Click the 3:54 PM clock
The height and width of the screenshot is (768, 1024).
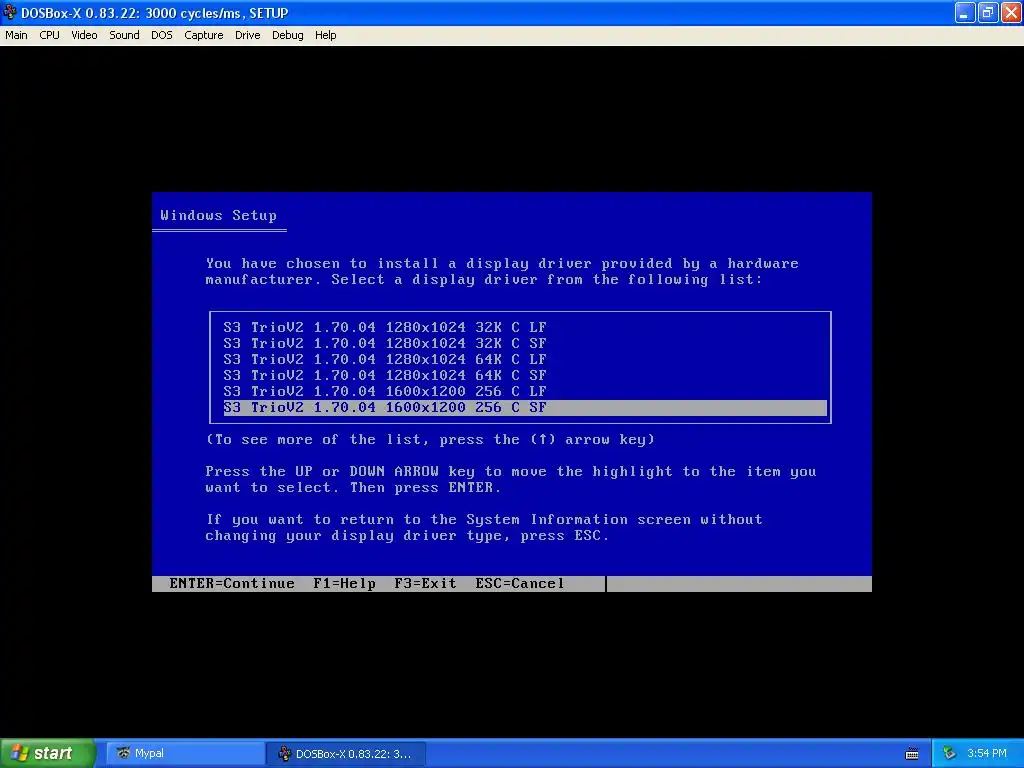(987, 754)
